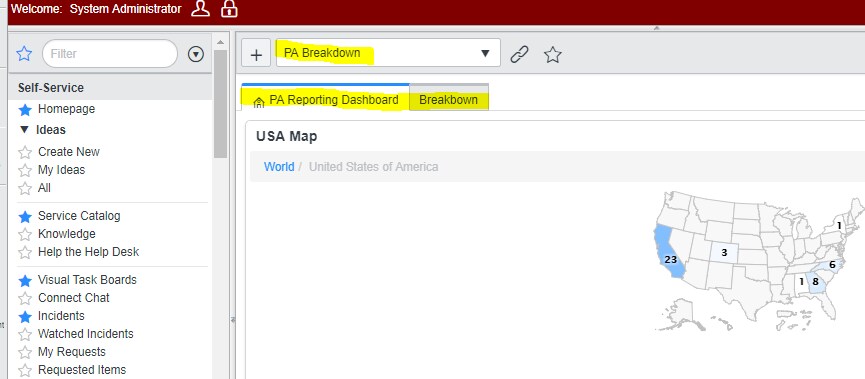865x379 pixels.
Task: Open Help the Help Desk
Action: (88, 252)
